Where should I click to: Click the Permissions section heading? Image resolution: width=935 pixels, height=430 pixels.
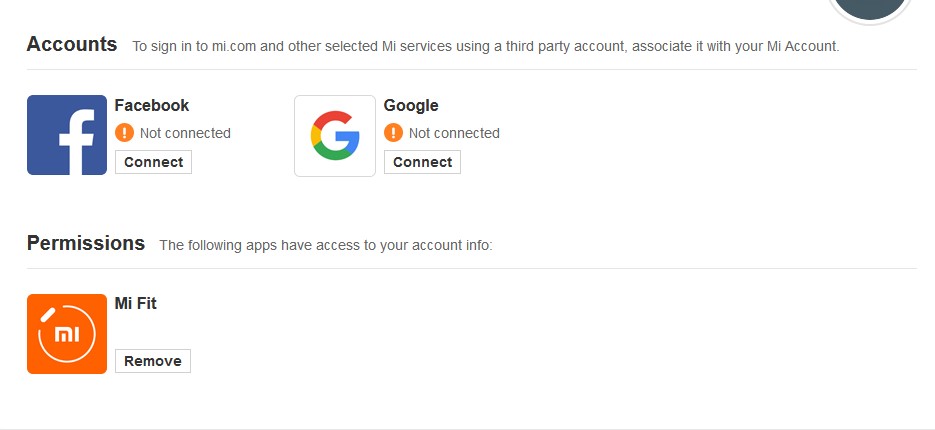tap(86, 243)
